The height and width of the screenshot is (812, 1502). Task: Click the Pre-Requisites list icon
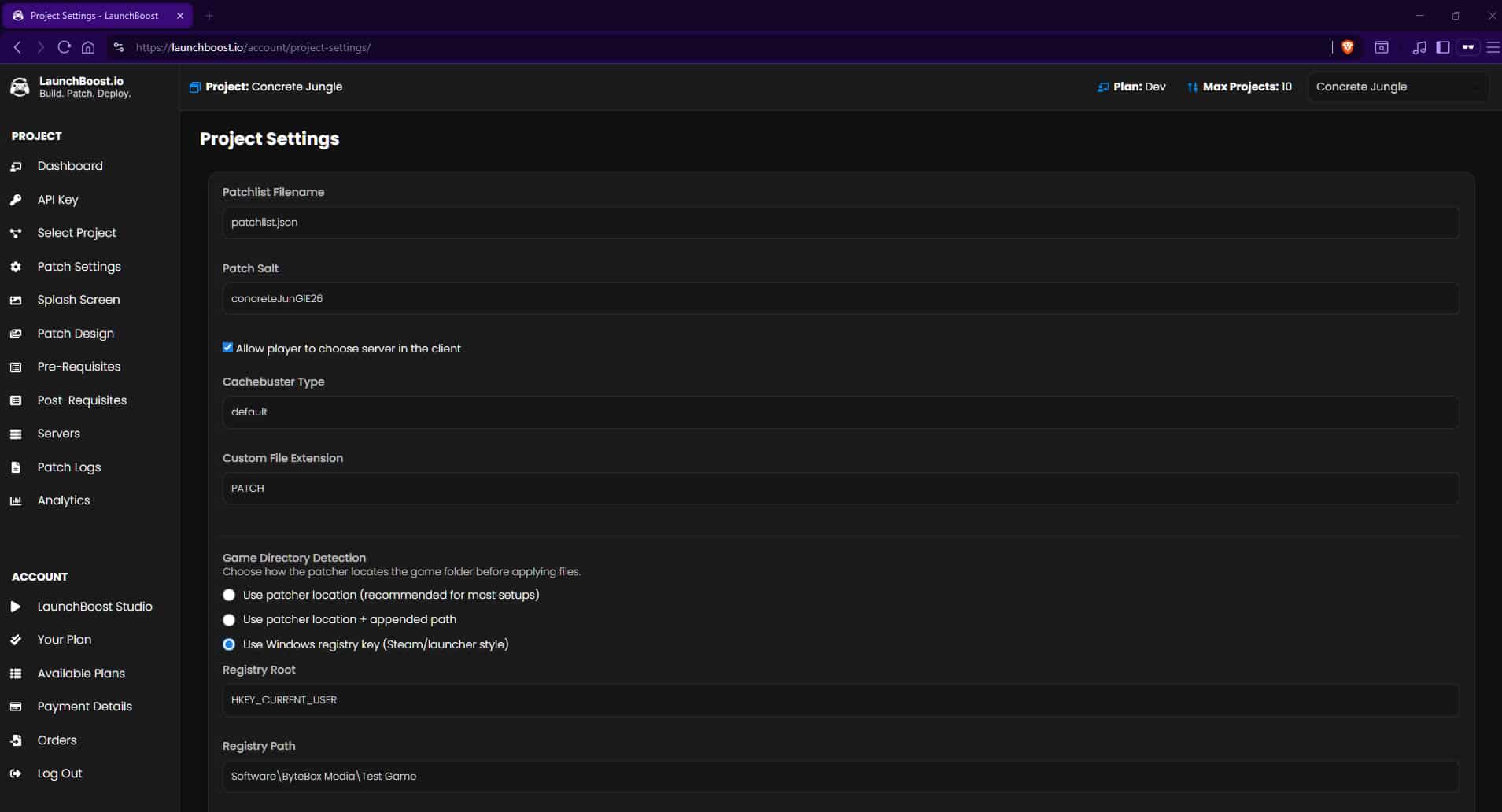pos(16,367)
